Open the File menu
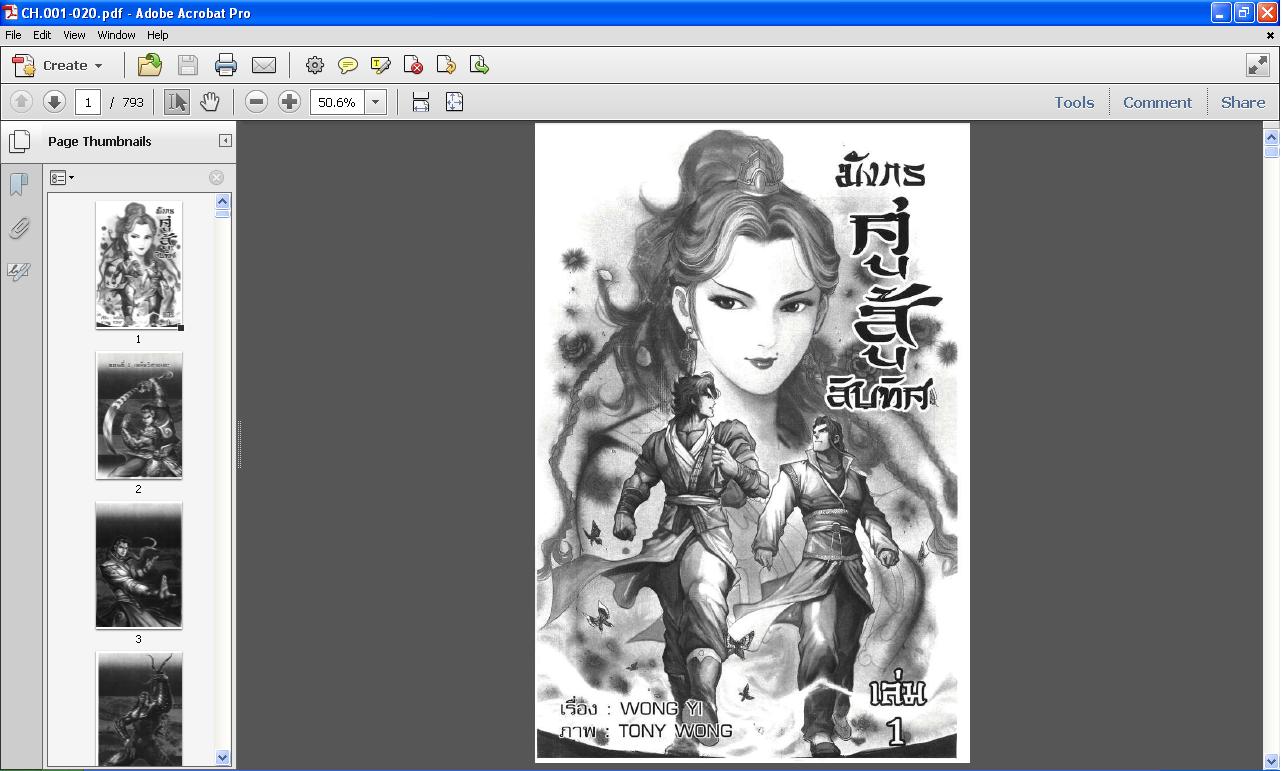This screenshot has height=771, width=1282. (13, 35)
